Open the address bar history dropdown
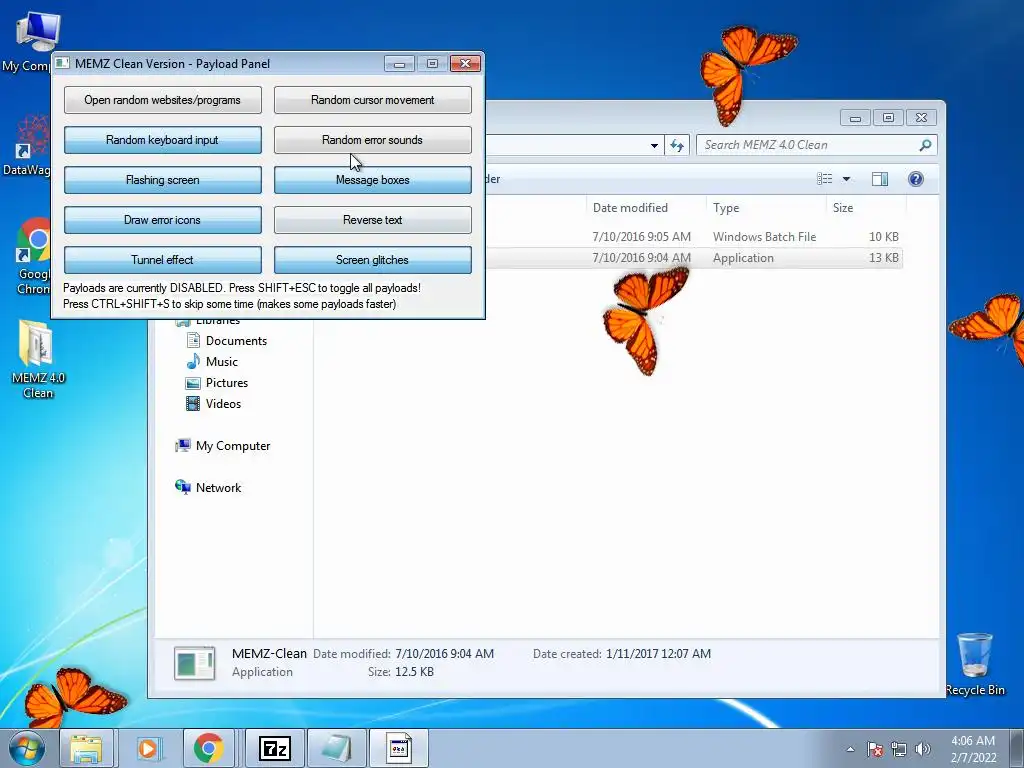Image resolution: width=1024 pixels, height=768 pixels. pos(654,145)
